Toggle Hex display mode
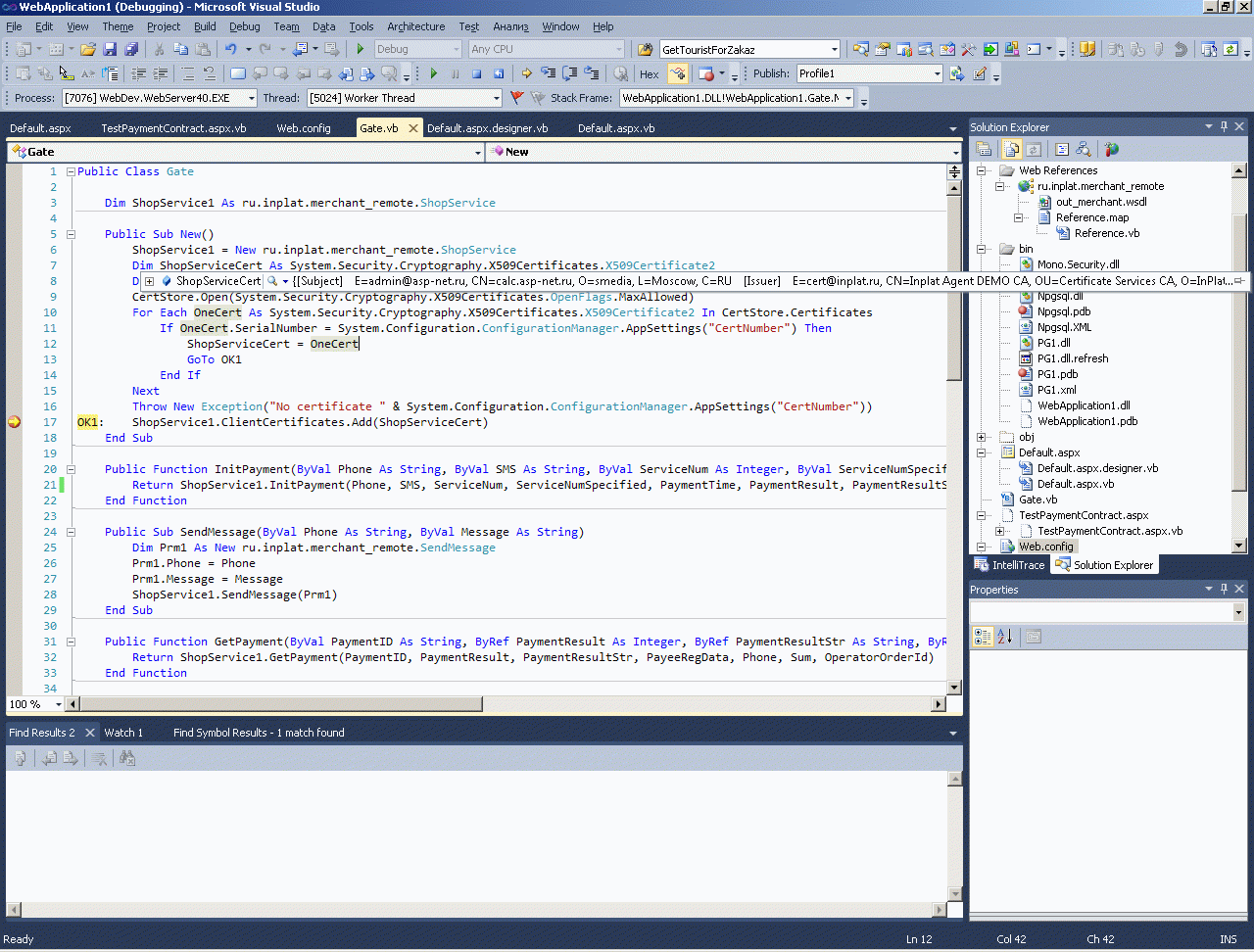1254x952 pixels. point(649,74)
